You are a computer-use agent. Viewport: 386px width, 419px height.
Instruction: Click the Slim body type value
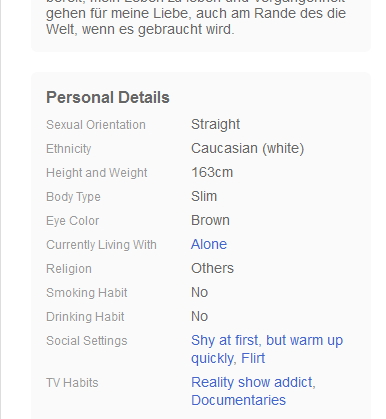point(204,196)
